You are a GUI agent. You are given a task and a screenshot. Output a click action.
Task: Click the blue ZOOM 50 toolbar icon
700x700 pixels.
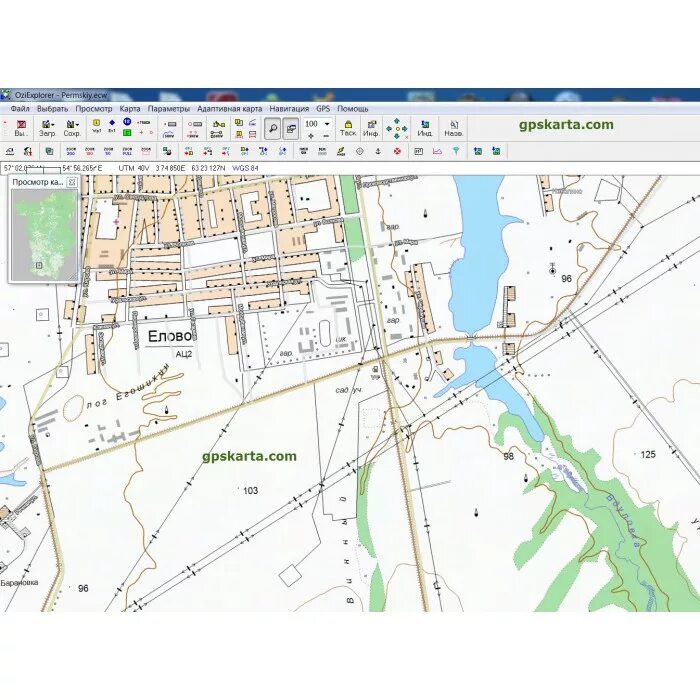click(x=108, y=151)
